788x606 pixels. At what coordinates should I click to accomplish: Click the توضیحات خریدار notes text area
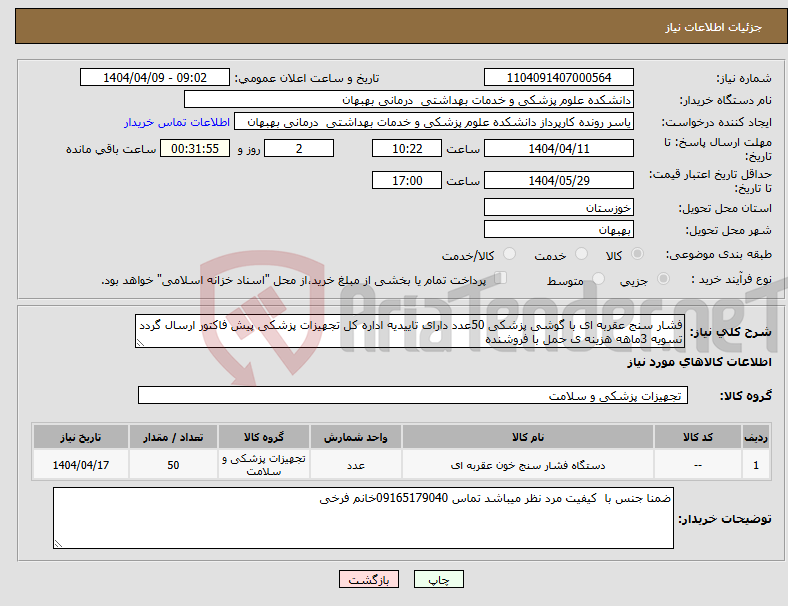coord(363,518)
